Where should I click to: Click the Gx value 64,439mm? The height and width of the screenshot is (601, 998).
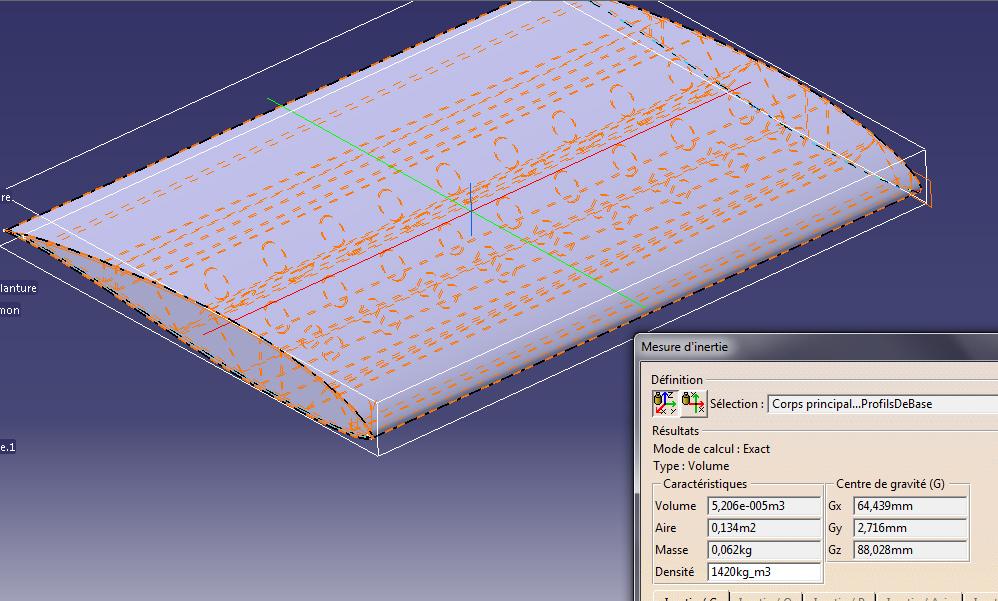coord(910,506)
